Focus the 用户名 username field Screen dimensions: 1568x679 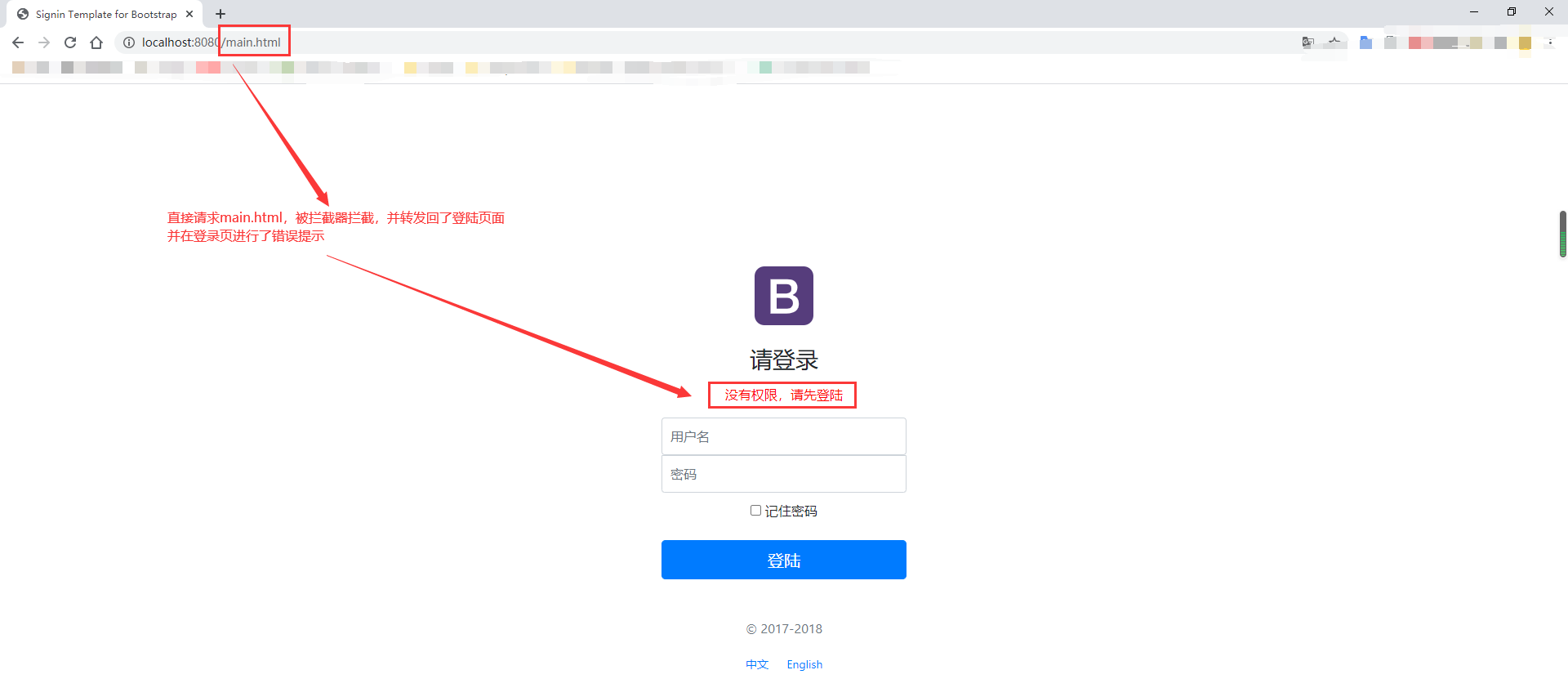point(784,436)
